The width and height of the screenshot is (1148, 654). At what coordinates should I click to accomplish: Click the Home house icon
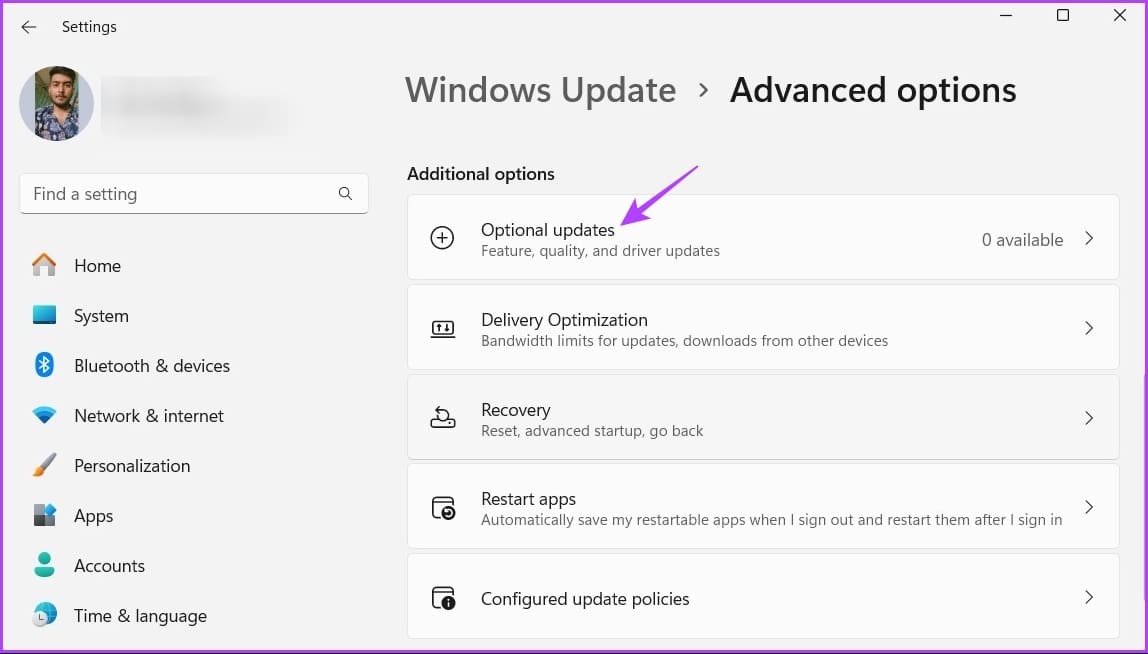tap(44, 265)
